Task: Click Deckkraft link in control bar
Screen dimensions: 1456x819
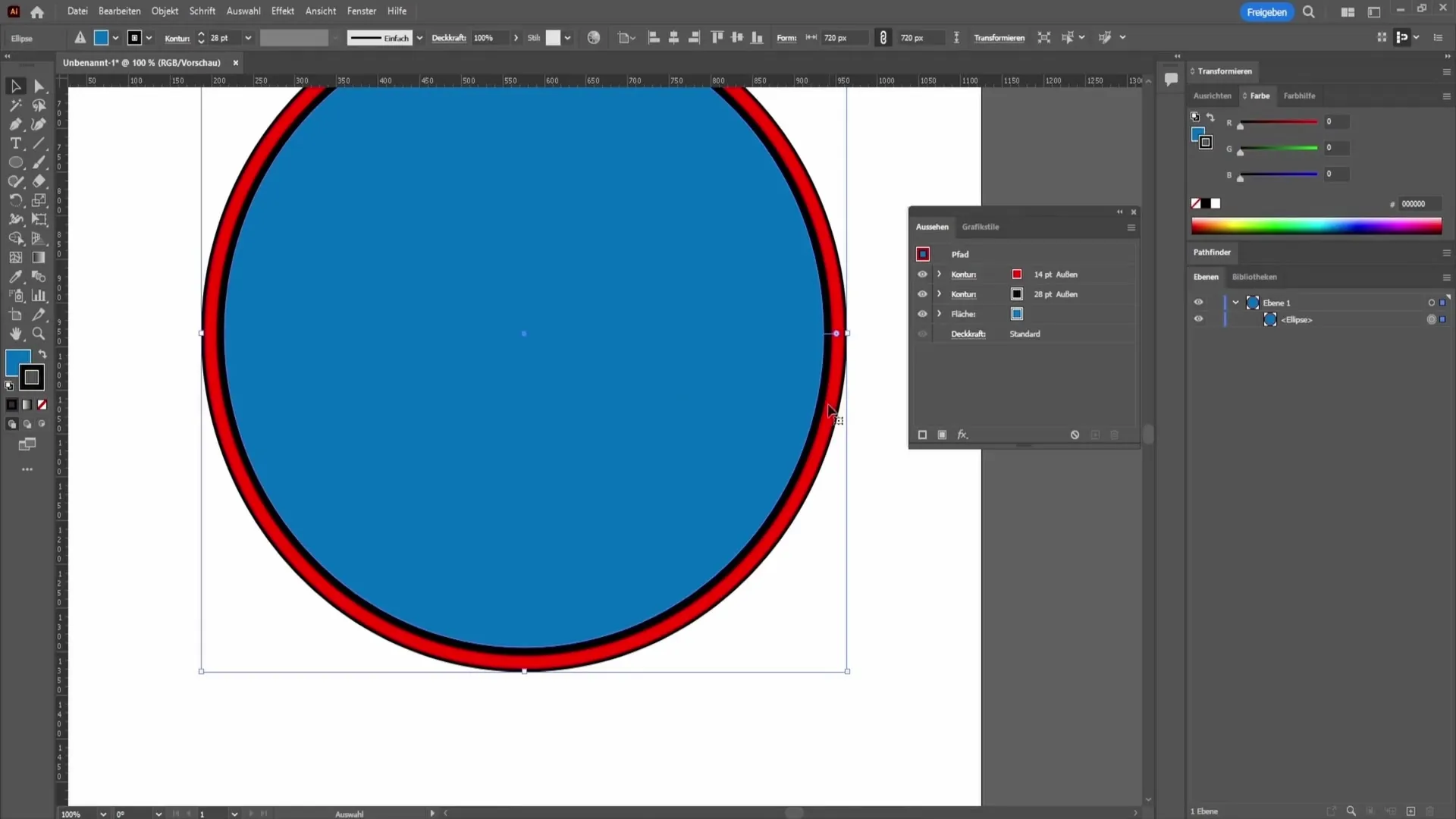Action: click(449, 38)
